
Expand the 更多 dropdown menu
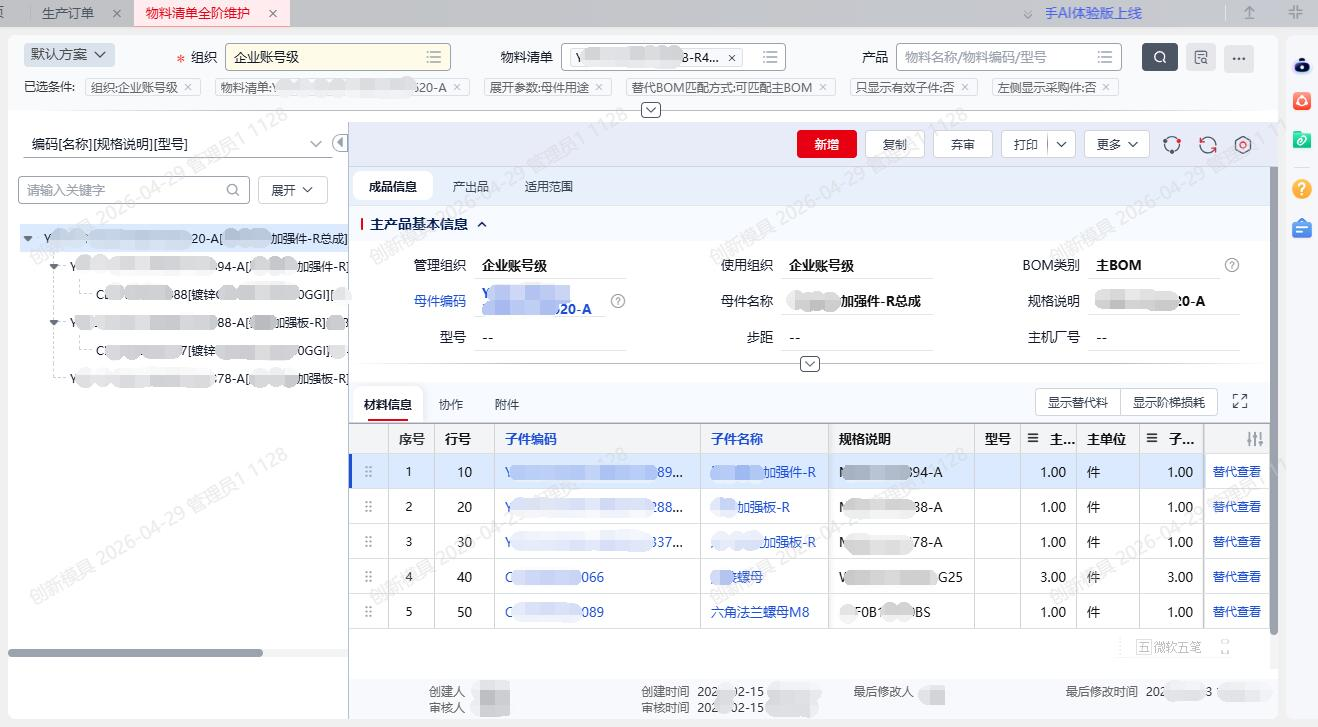click(1116, 145)
